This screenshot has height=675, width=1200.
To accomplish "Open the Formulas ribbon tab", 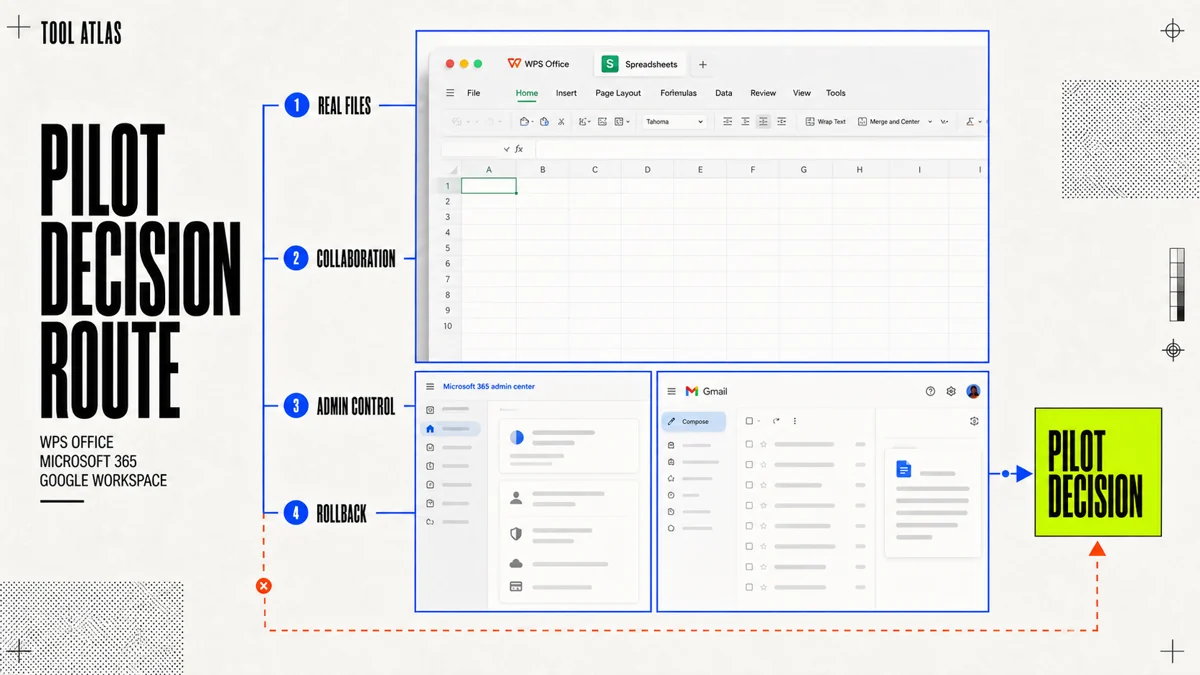I will coord(678,93).
